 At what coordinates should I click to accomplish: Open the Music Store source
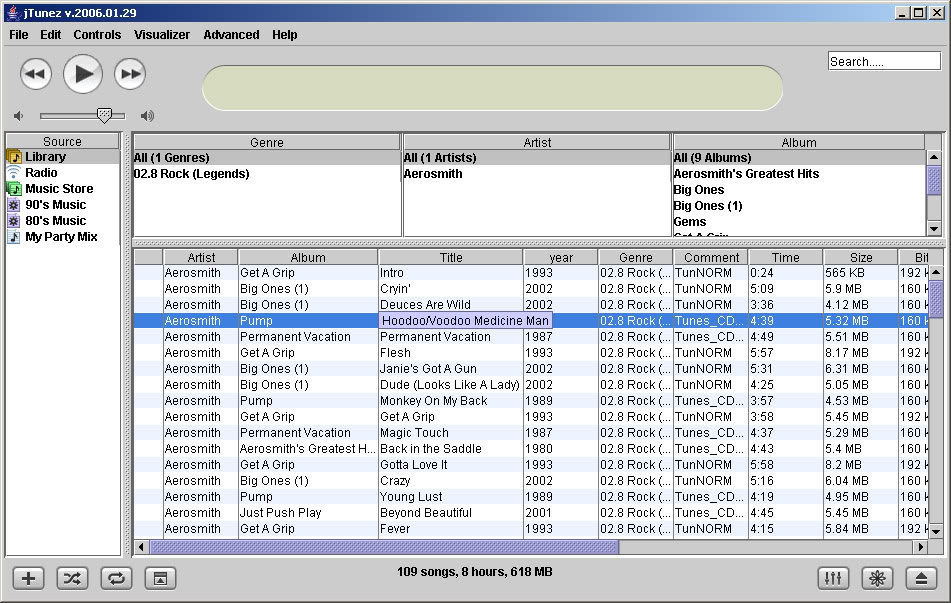point(63,189)
